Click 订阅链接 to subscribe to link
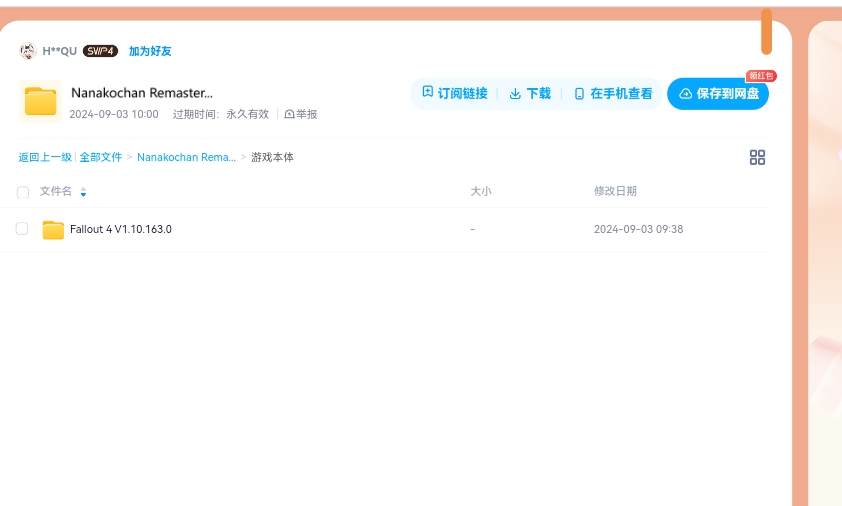Image resolution: width=842 pixels, height=506 pixels. pos(455,93)
